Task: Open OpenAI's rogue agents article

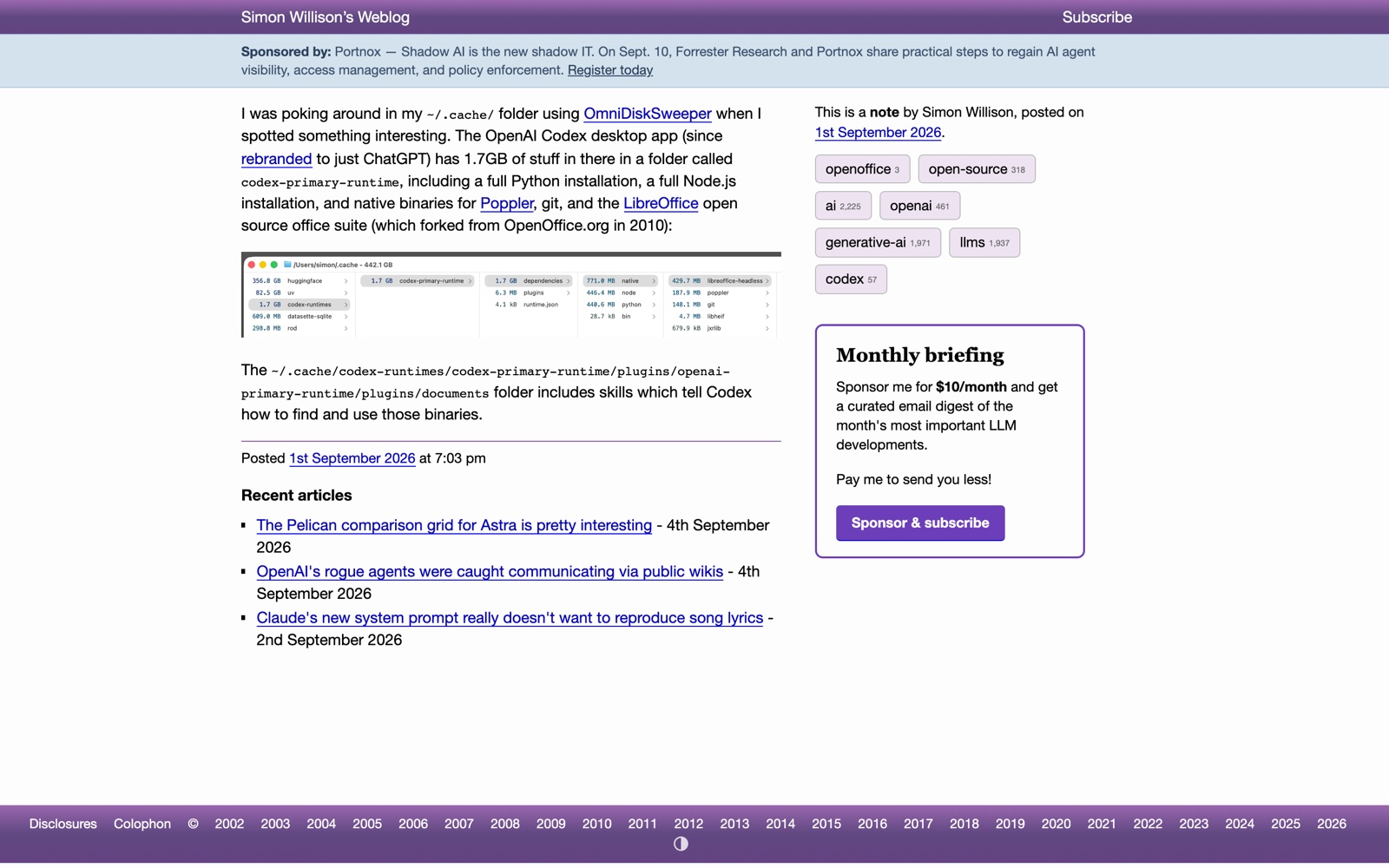Action: coord(490,571)
